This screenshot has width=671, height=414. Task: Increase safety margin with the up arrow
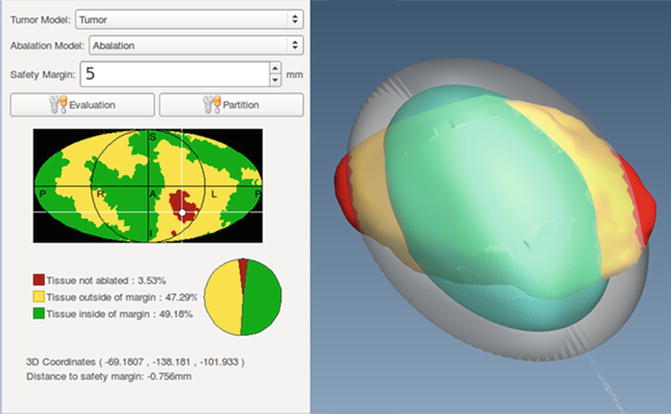pyautogui.click(x=275, y=68)
